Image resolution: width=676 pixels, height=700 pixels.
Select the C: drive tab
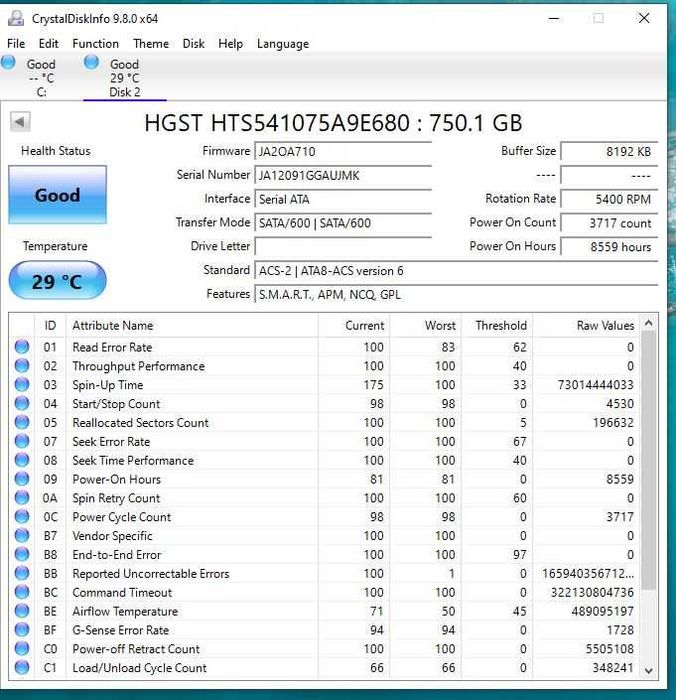click(x=41, y=78)
